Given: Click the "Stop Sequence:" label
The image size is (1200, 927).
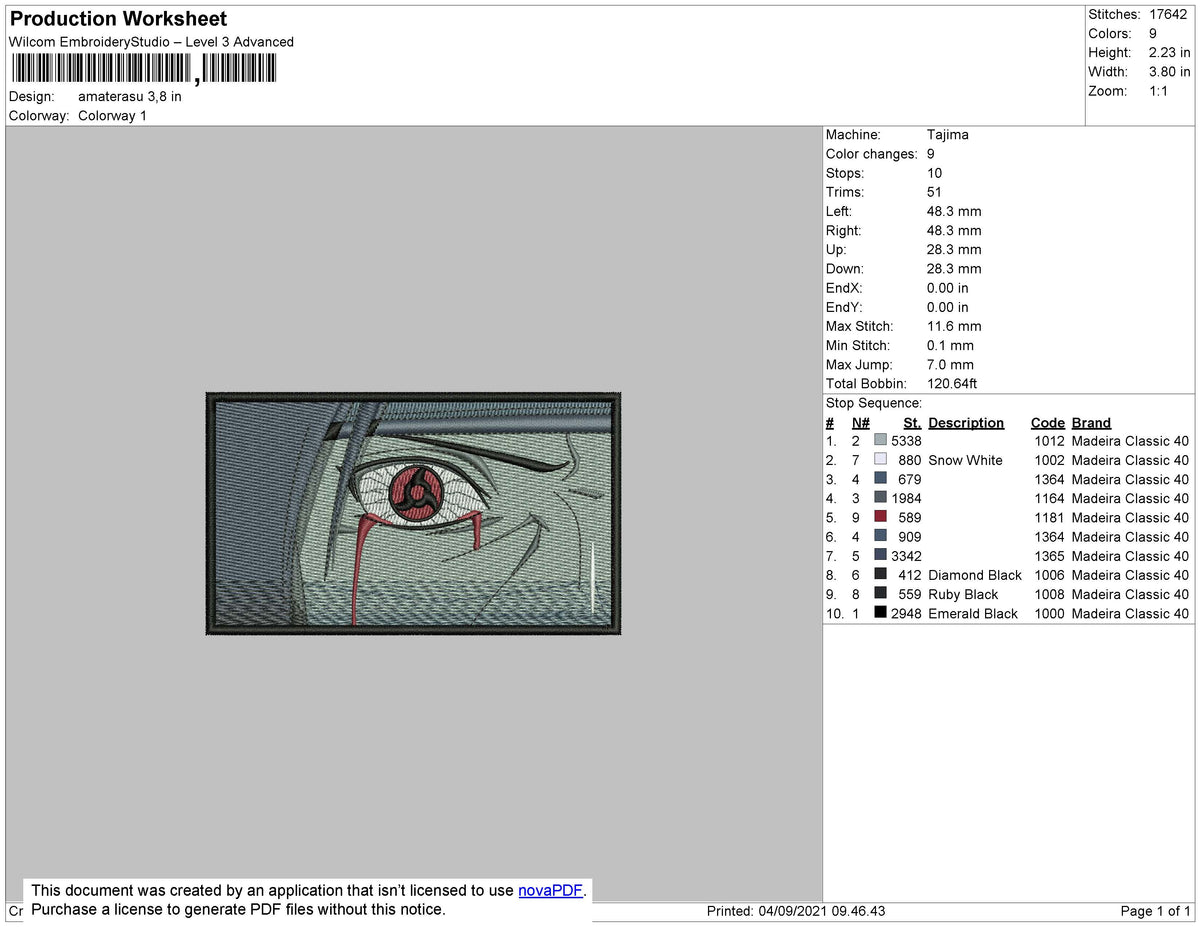Looking at the screenshot, I should pos(874,403).
